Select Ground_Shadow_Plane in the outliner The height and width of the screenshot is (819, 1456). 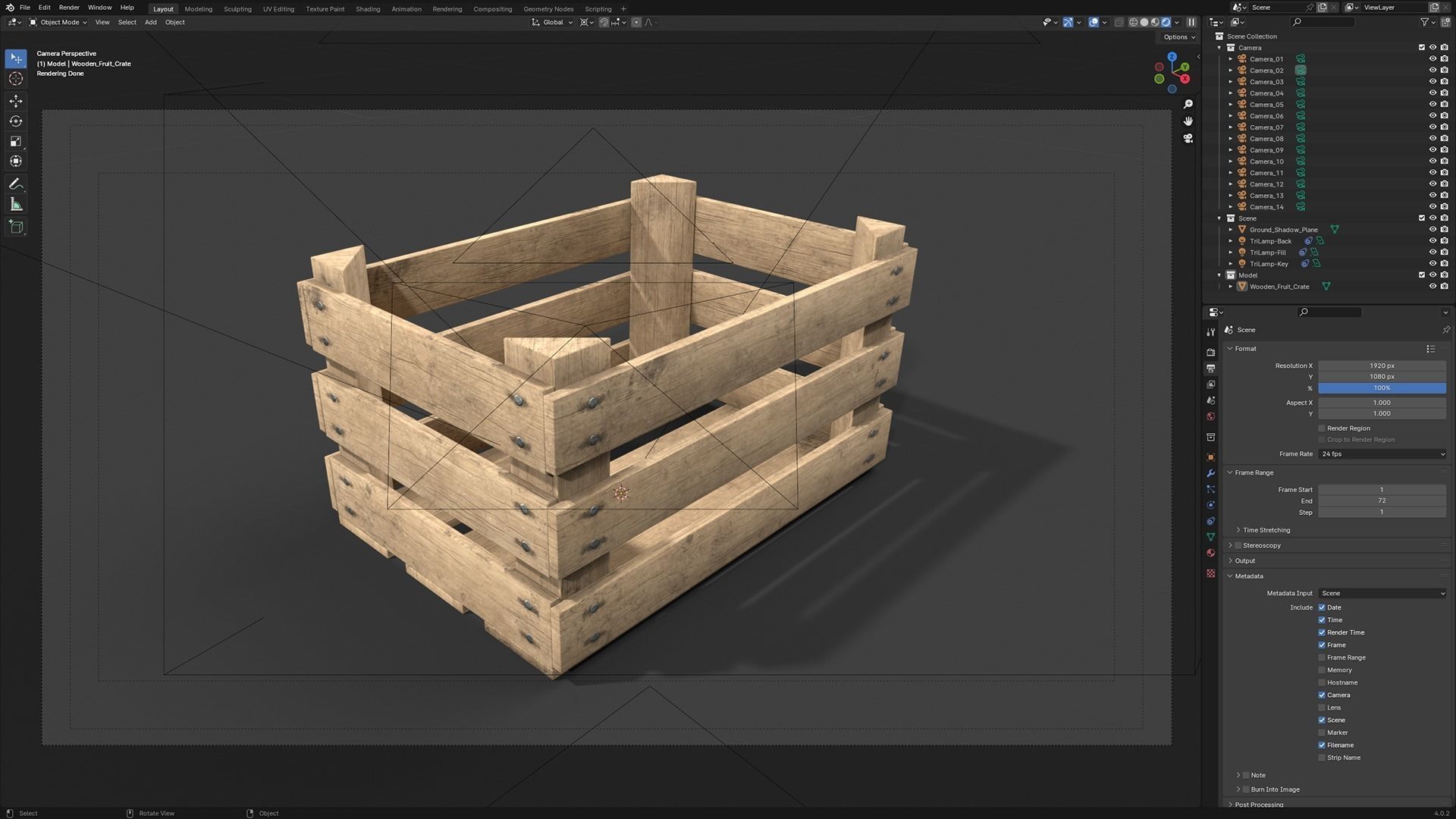1283,230
